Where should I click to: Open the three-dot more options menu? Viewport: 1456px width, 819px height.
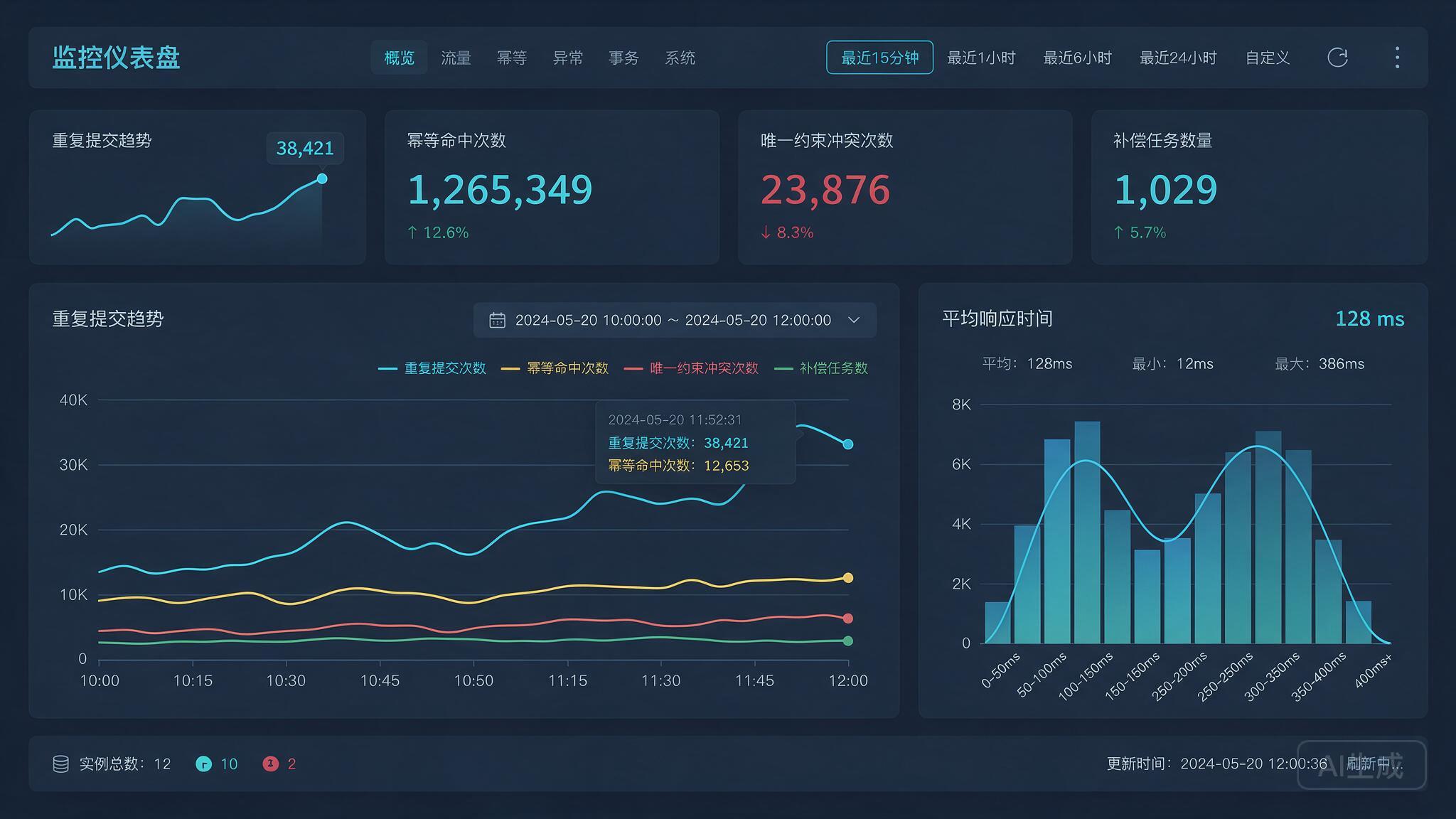(x=1397, y=58)
